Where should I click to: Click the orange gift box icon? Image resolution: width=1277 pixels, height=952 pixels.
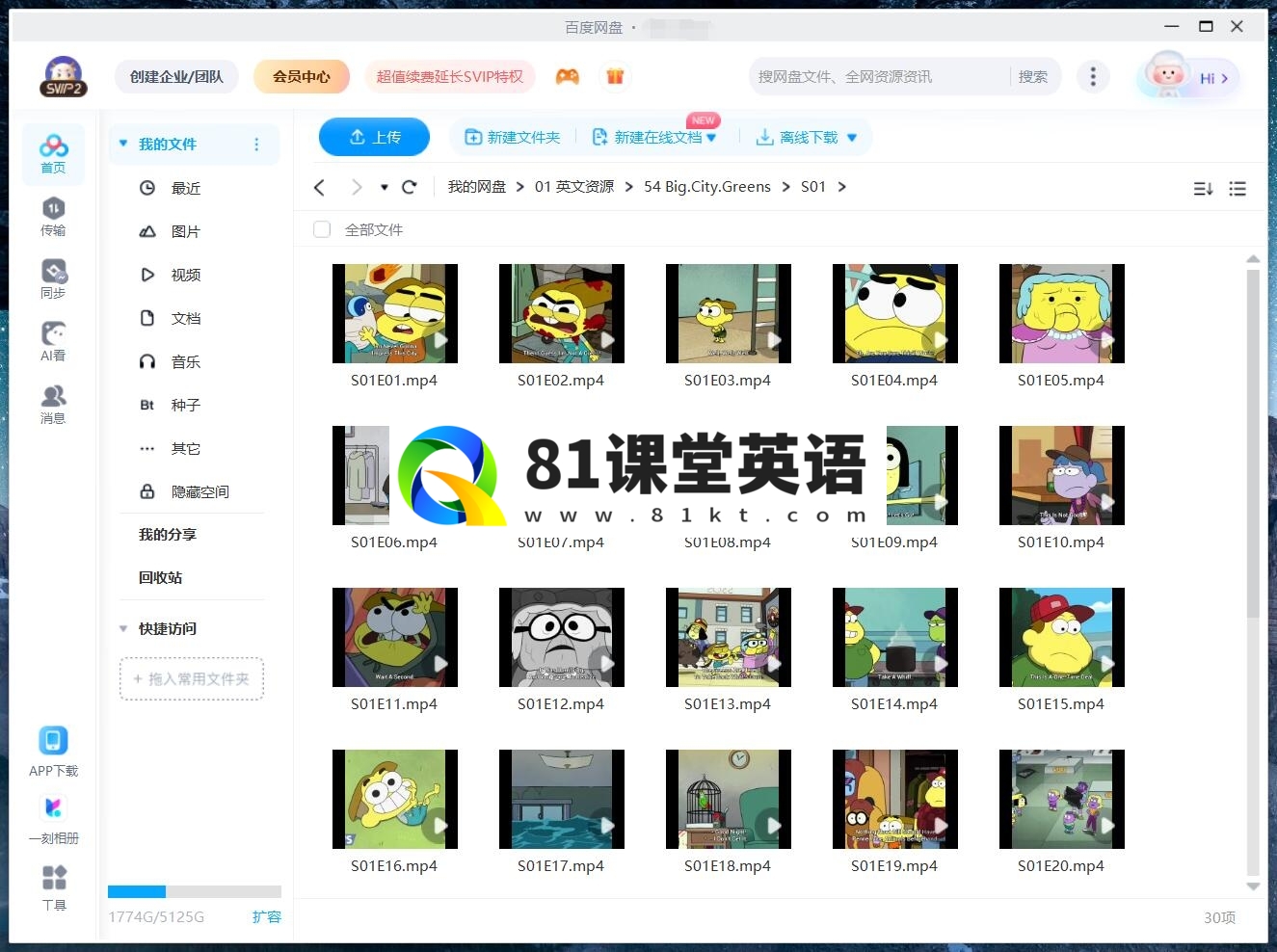pyautogui.click(x=615, y=77)
